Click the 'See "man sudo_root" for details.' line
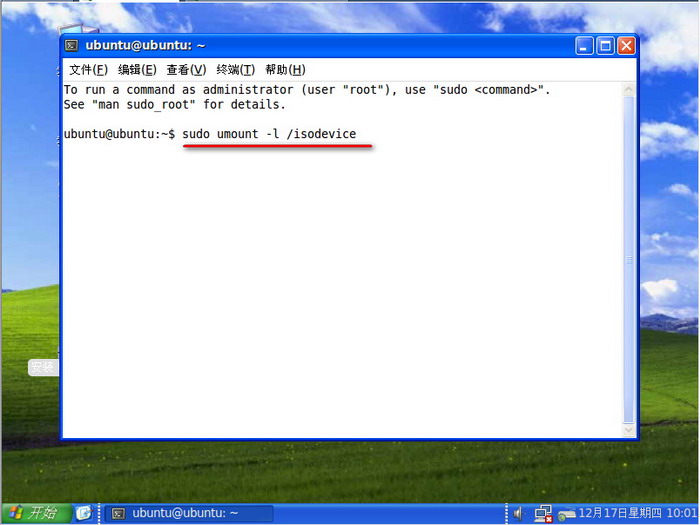 tap(175, 105)
